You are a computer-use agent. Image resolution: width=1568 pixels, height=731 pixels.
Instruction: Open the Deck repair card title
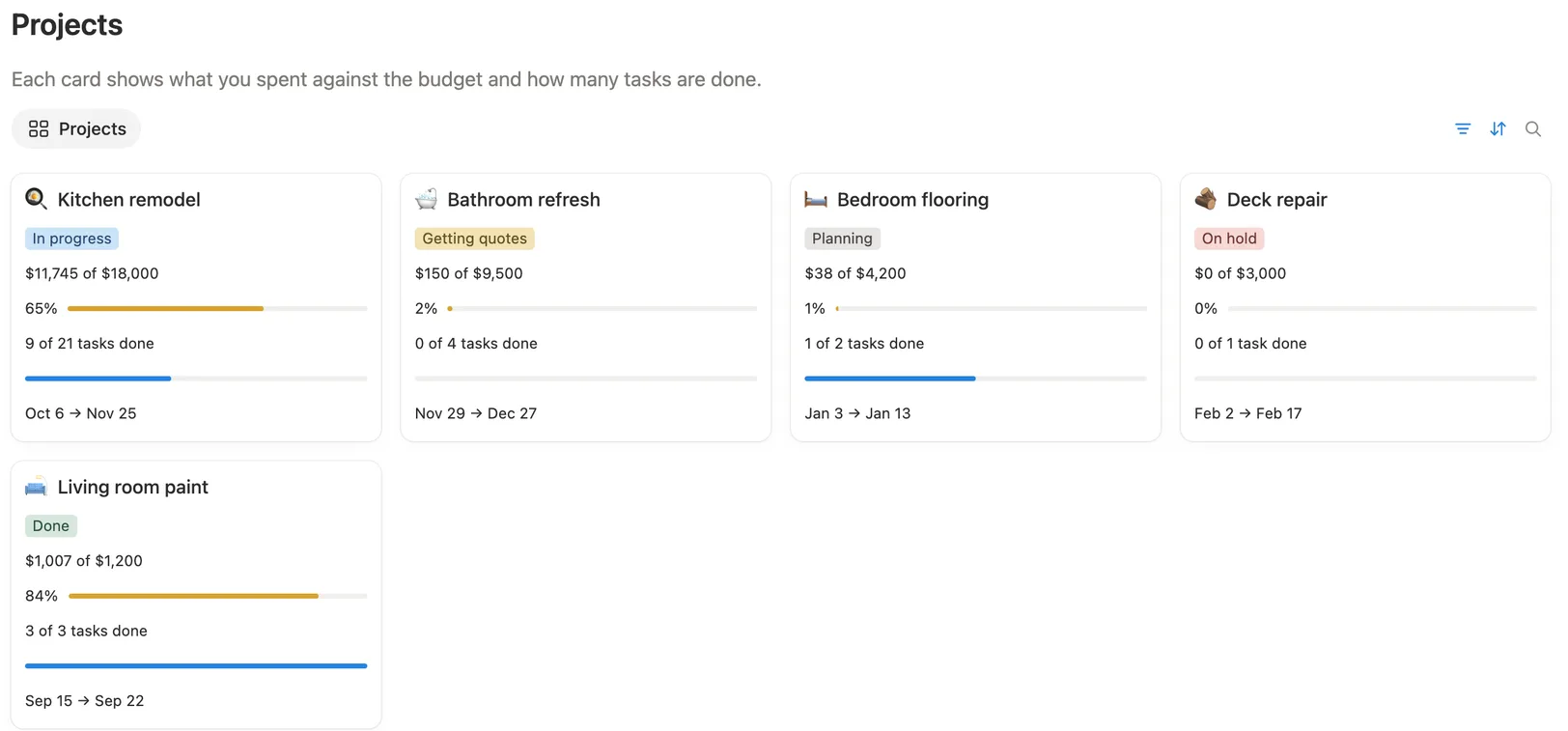pyautogui.click(x=1276, y=200)
